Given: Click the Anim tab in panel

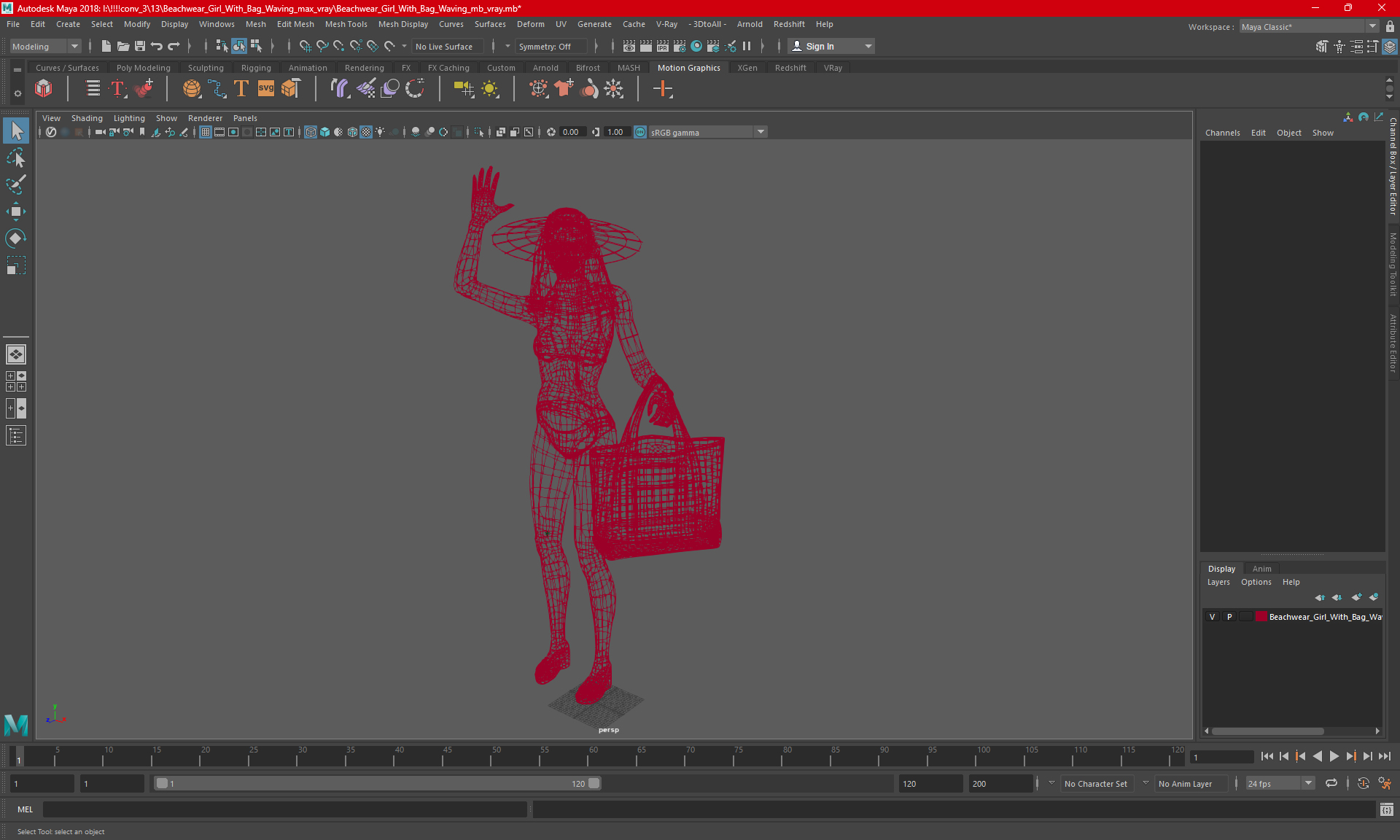Looking at the screenshot, I should [x=1262, y=568].
